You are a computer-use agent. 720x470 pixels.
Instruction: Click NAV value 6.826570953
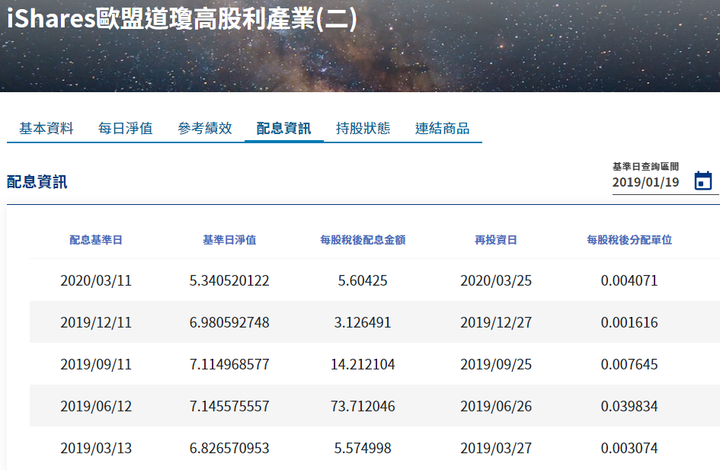(229, 448)
